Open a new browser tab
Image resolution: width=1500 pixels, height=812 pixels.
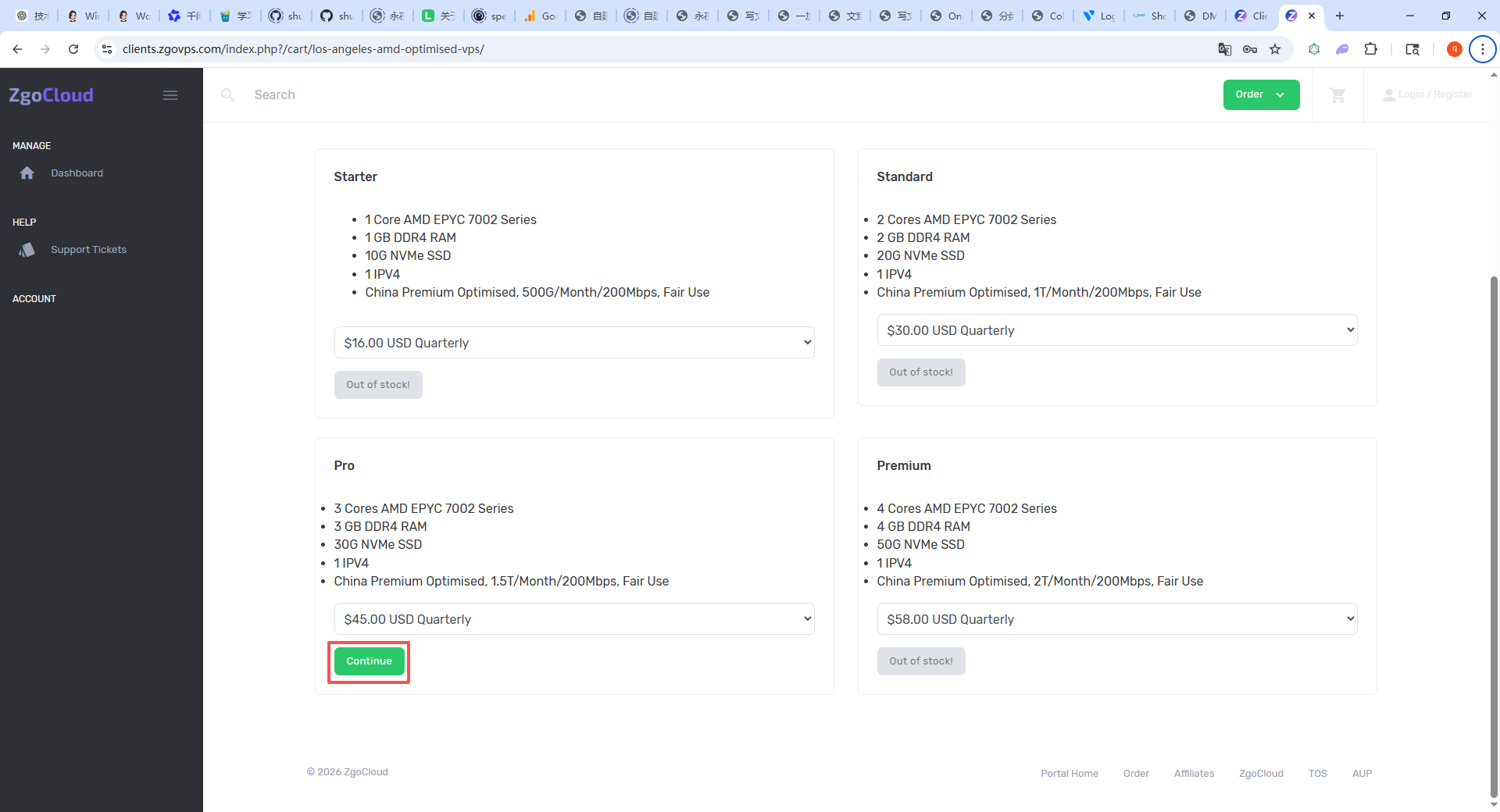coord(1340,16)
